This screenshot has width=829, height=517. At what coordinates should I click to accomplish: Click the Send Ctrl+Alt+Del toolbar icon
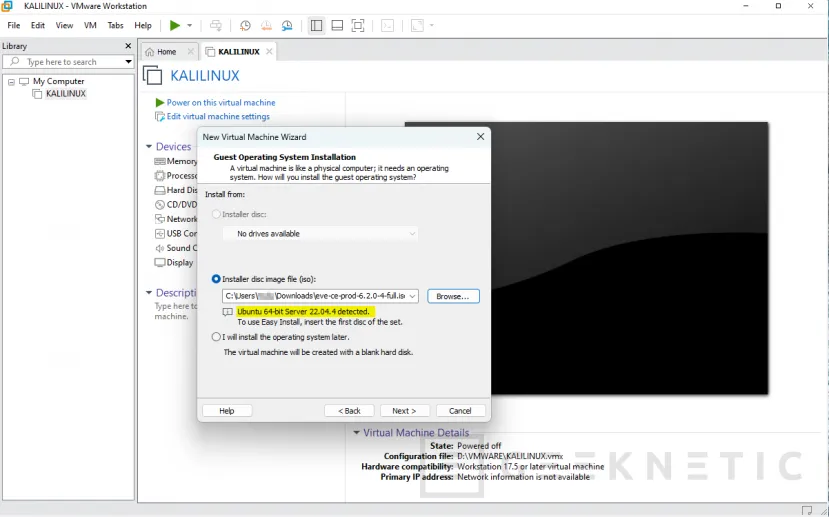point(216,25)
